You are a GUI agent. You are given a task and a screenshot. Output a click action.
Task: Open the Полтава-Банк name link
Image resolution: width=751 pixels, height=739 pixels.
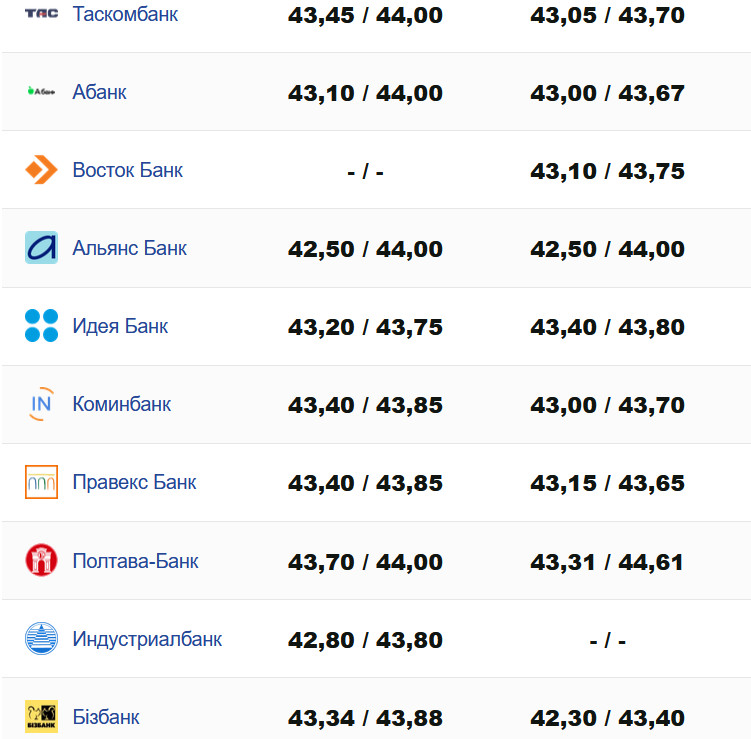[135, 560]
